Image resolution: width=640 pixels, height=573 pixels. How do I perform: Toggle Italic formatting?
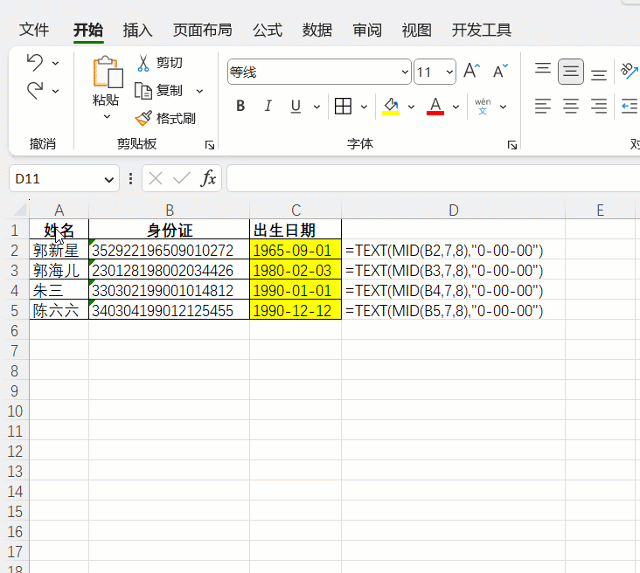coord(267,106)
